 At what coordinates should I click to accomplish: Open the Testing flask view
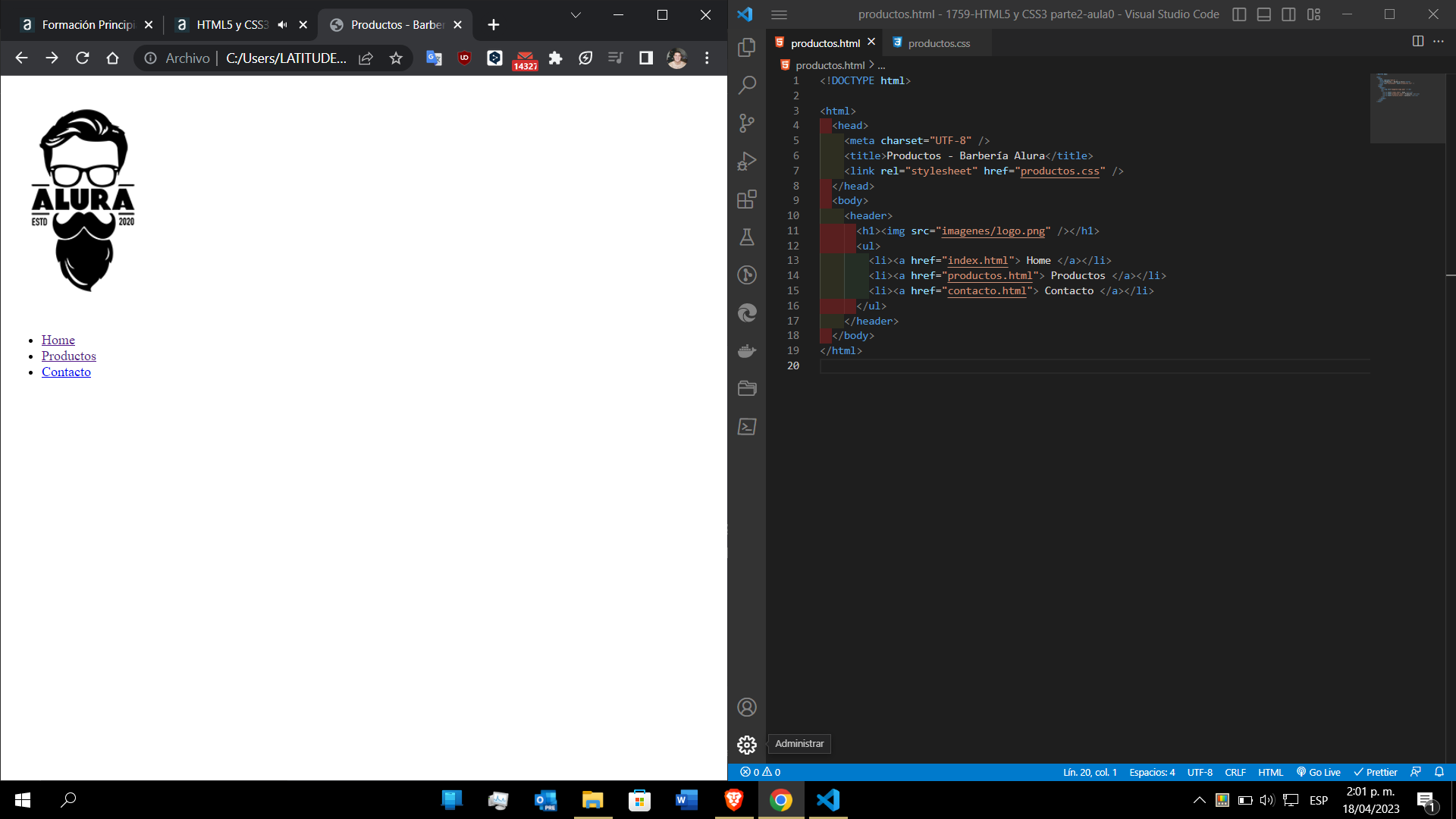(747, 237)
